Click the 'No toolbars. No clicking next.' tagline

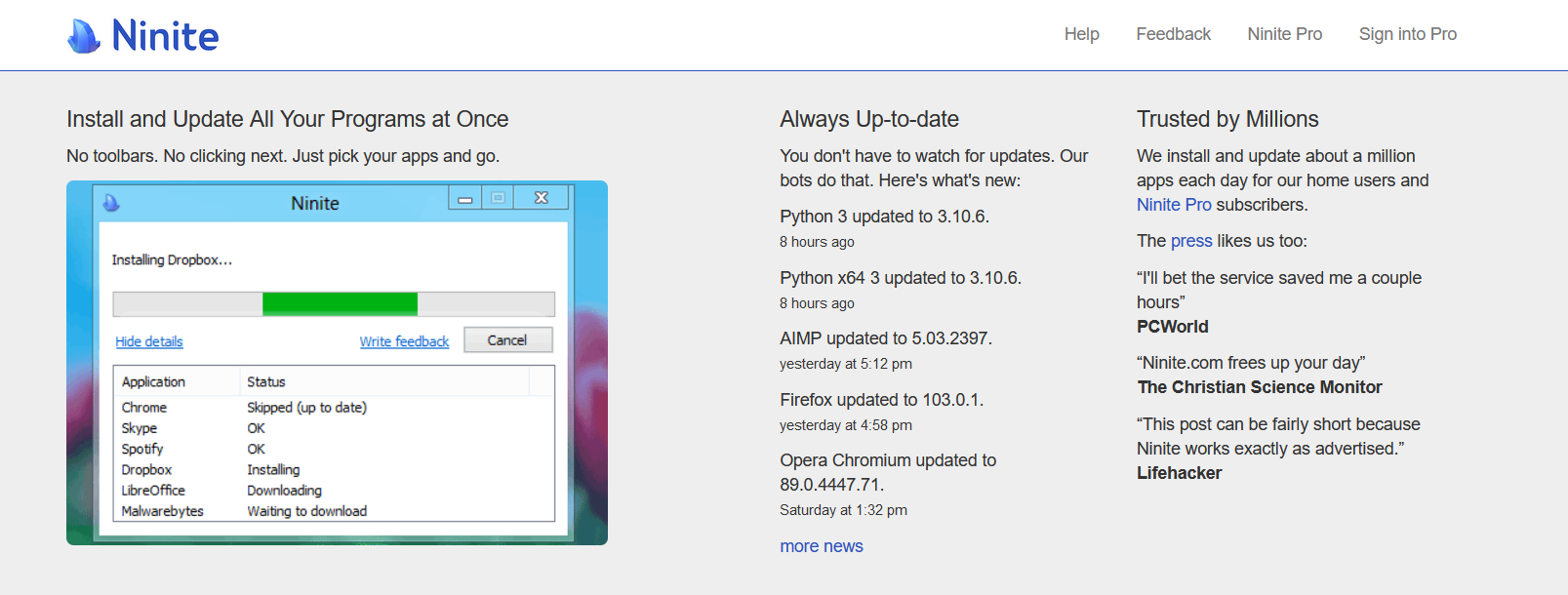pos(283,156)
